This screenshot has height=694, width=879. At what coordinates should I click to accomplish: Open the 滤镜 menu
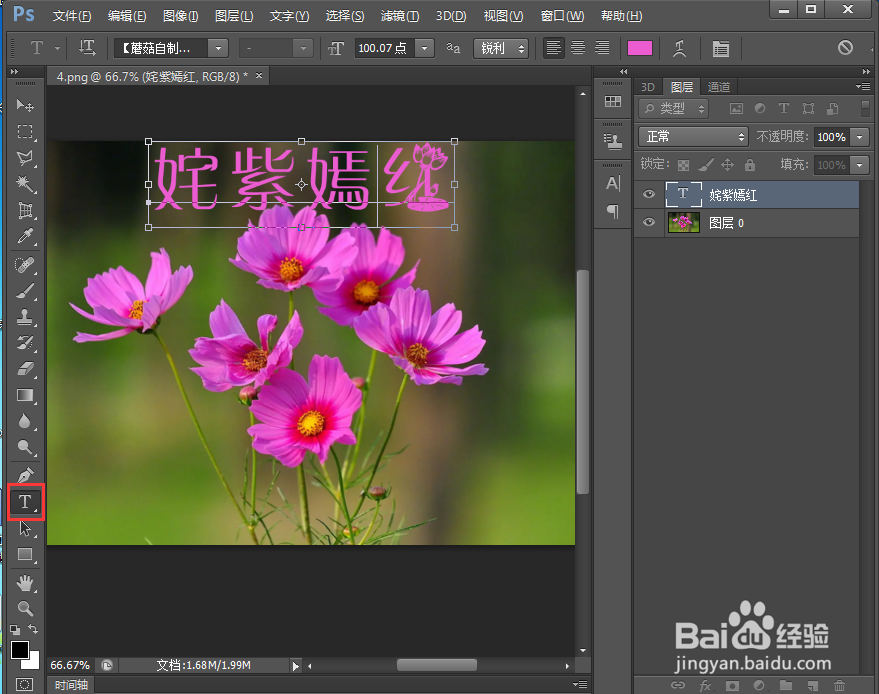tap(397, 16)
